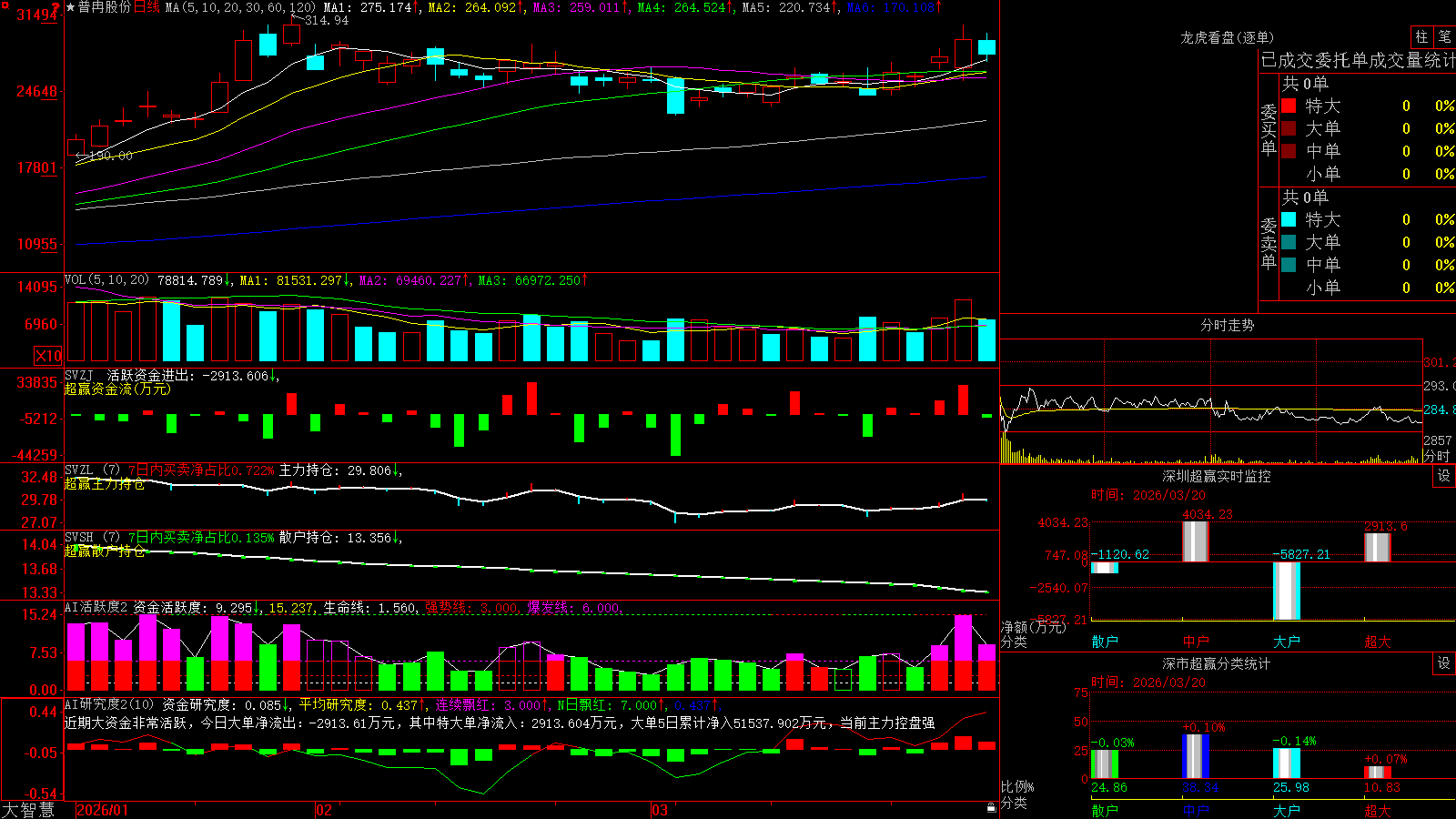The width and height of the screenshot is (1456, 819).
Task: Click the 柱 bar-mode button
Action: point(1421,37)
